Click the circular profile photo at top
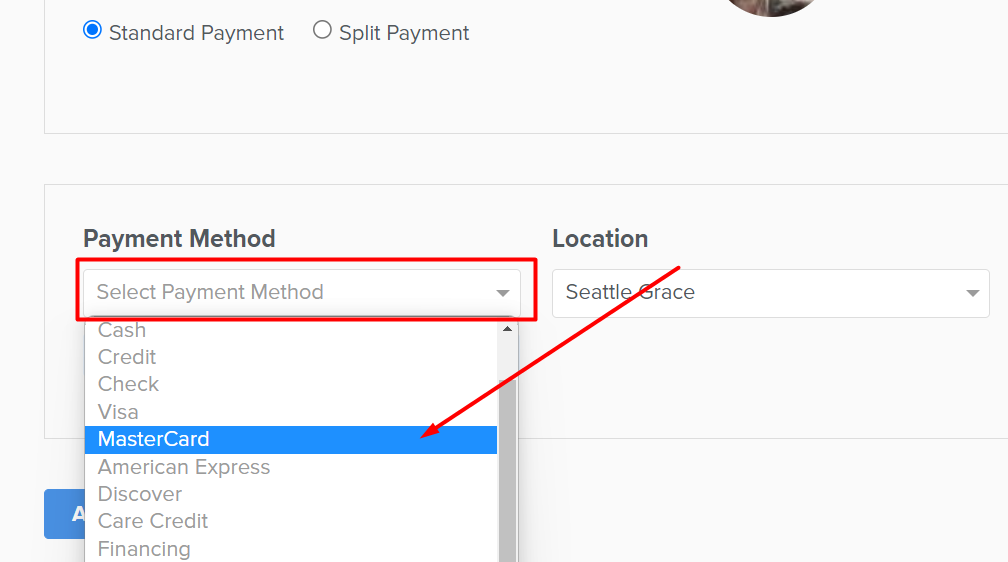The height and width of the screenshot is (562, 1008). pyautogui.click(x=771, y=6)
